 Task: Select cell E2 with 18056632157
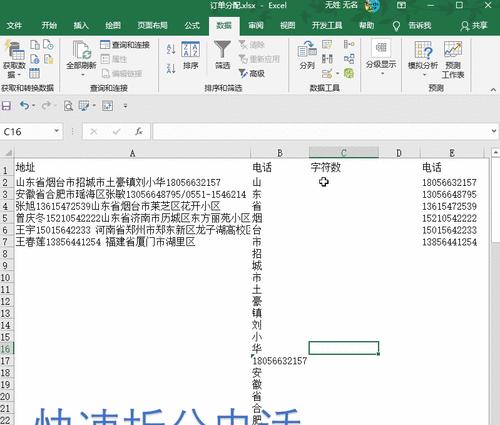click(x=452, y=182)
